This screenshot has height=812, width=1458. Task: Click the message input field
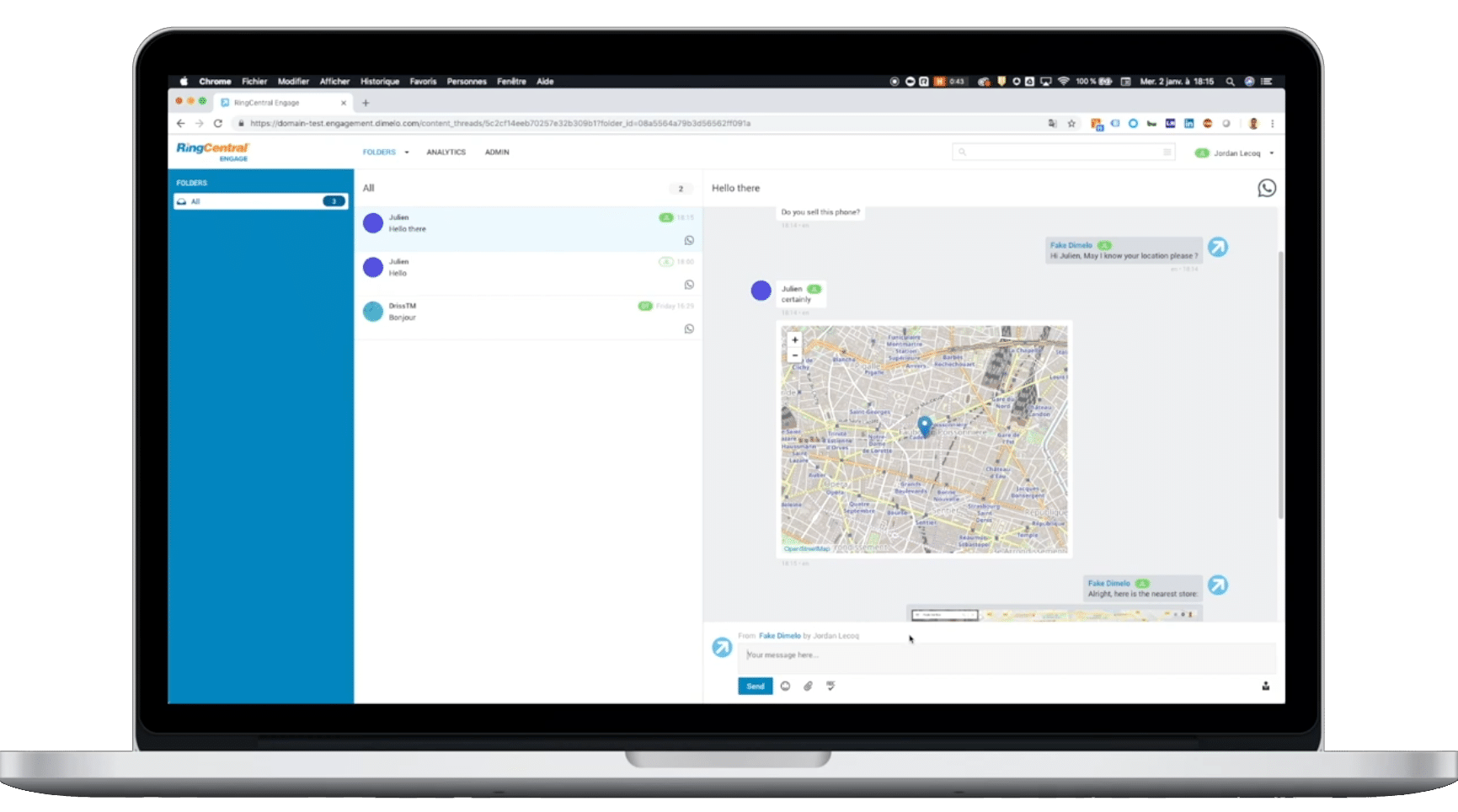tap(1007, 655)
